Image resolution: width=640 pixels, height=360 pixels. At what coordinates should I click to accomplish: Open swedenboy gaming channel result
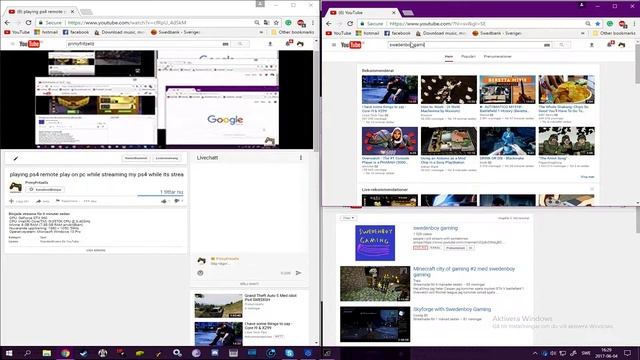(435, 228)
